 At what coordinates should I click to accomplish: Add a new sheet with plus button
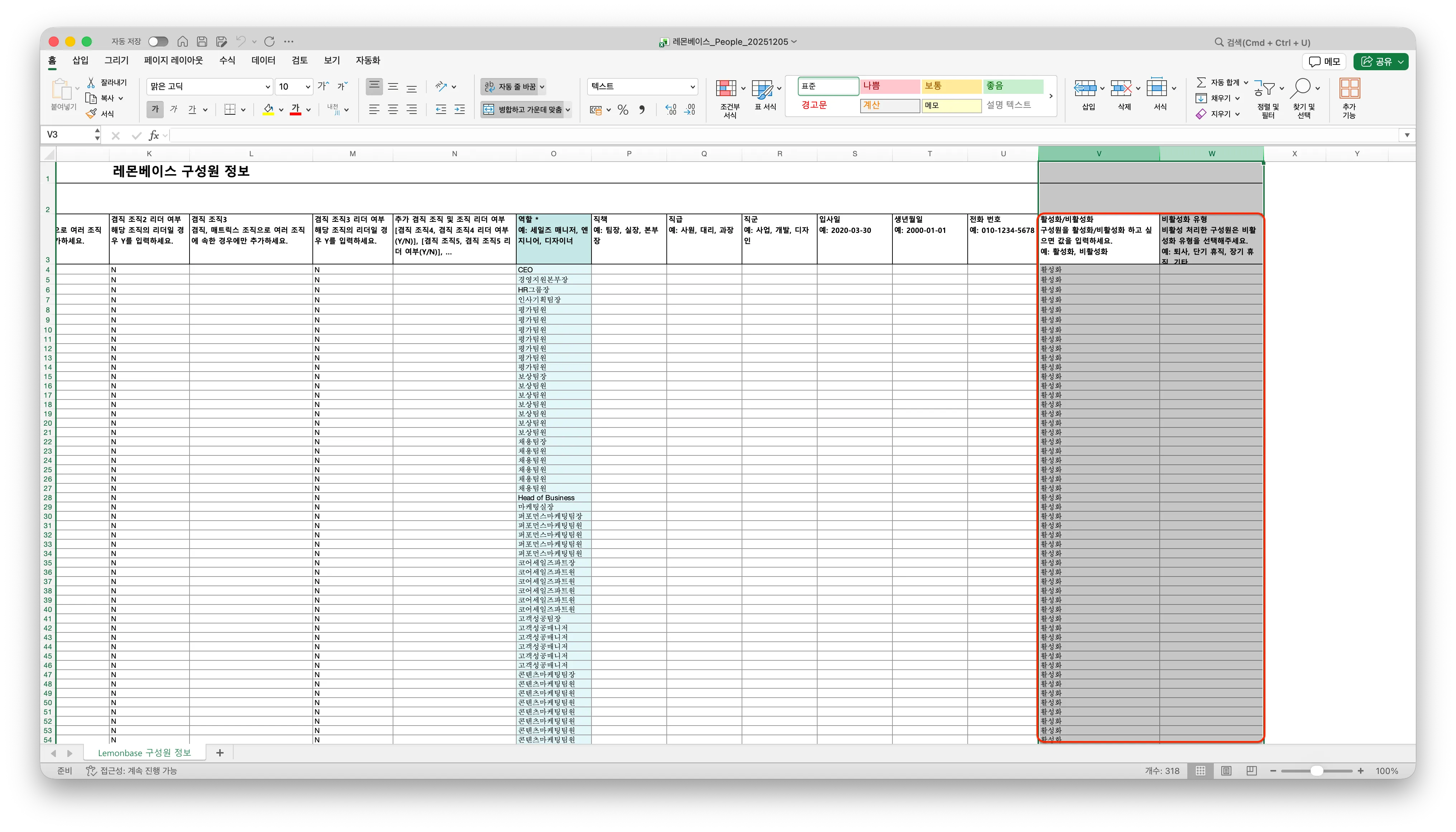[x=219, y=752]
